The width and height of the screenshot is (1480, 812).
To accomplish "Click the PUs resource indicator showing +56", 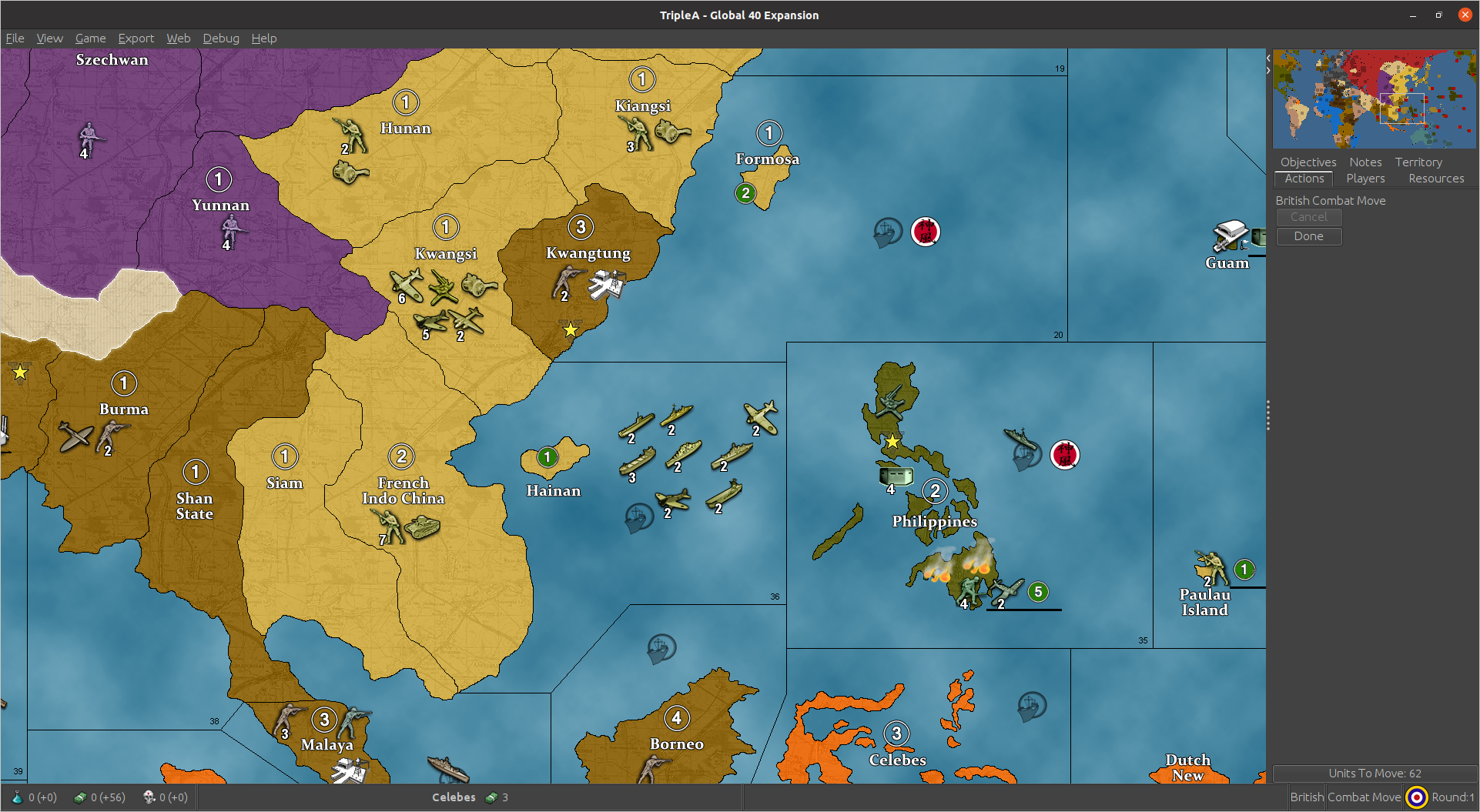I will point(99,797).
